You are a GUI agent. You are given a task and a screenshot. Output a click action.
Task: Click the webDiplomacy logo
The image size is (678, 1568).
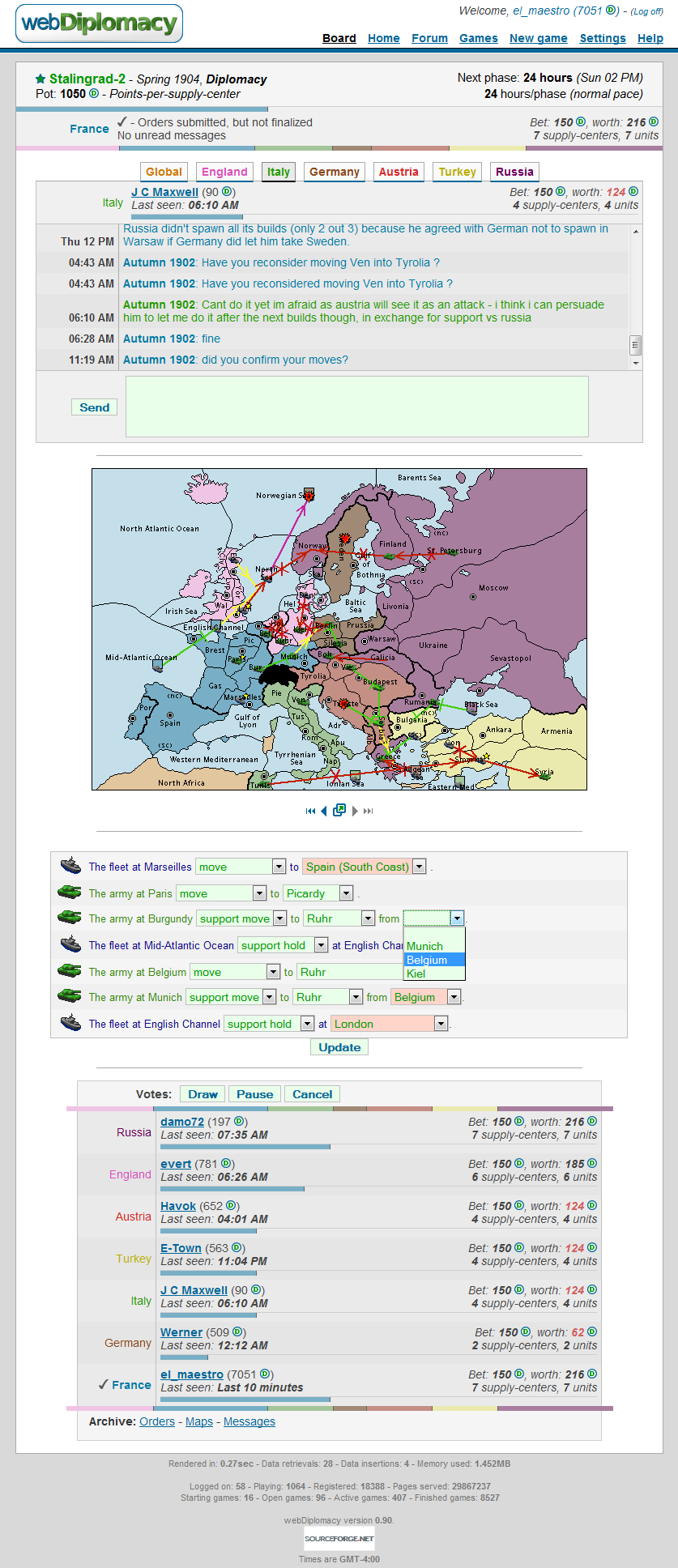[x=99, y=23]
